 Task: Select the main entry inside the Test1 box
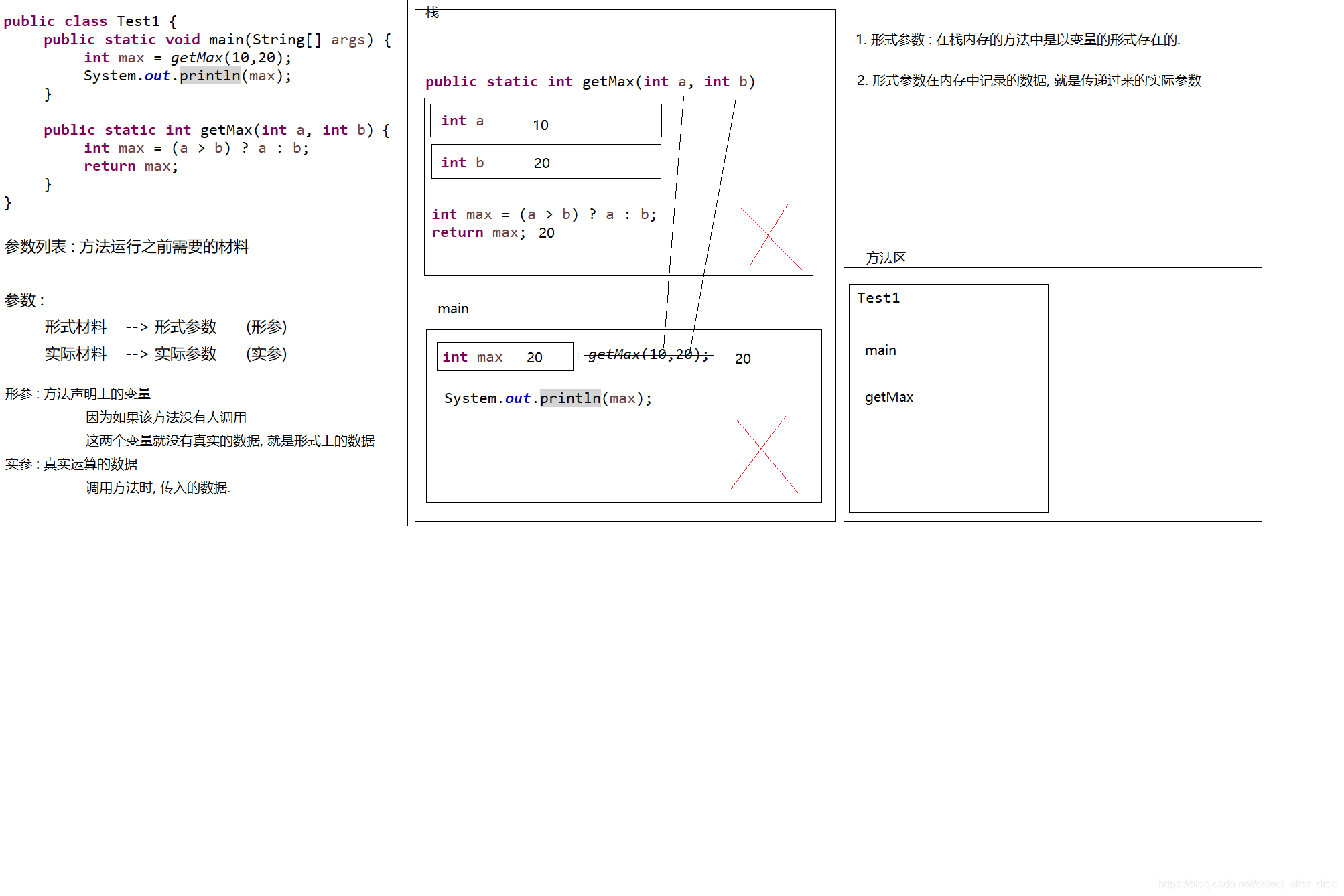pos(880,350)
